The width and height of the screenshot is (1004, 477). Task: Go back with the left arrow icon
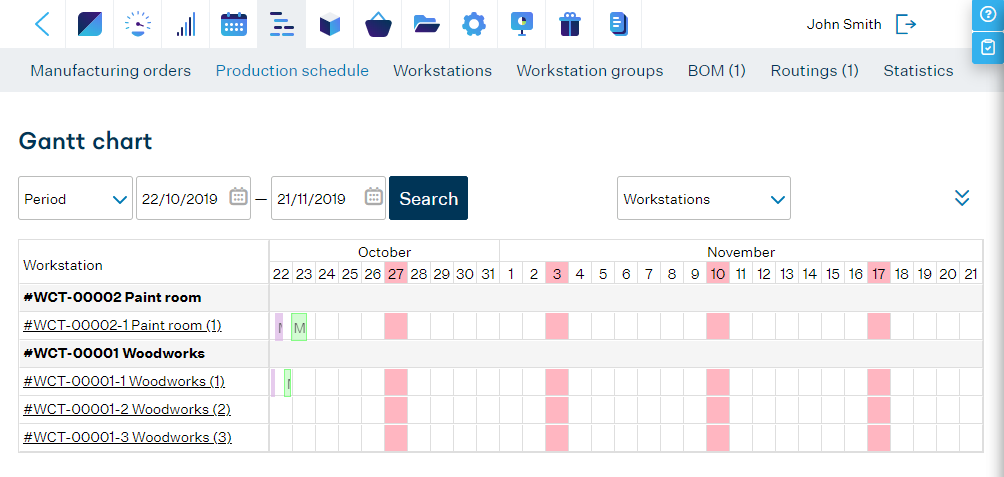pos(42,24)
